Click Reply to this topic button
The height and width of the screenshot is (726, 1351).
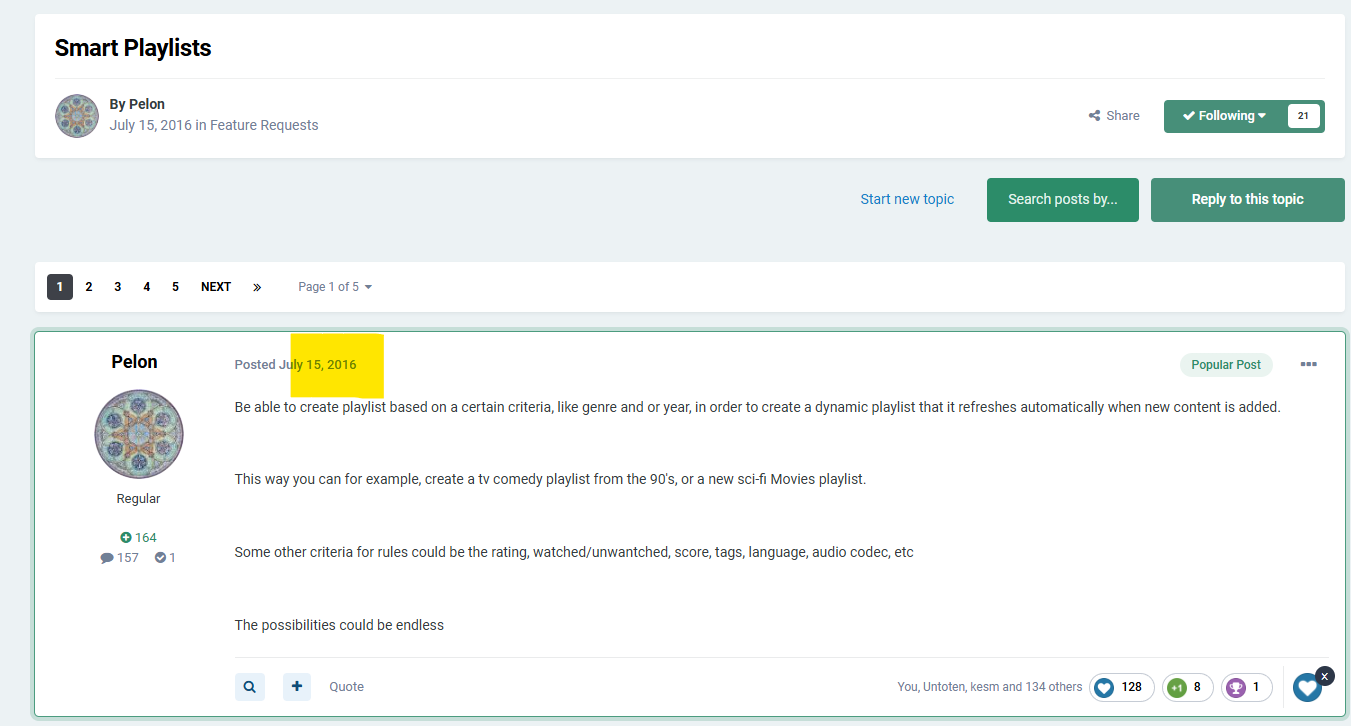(x=1248, y=200)
